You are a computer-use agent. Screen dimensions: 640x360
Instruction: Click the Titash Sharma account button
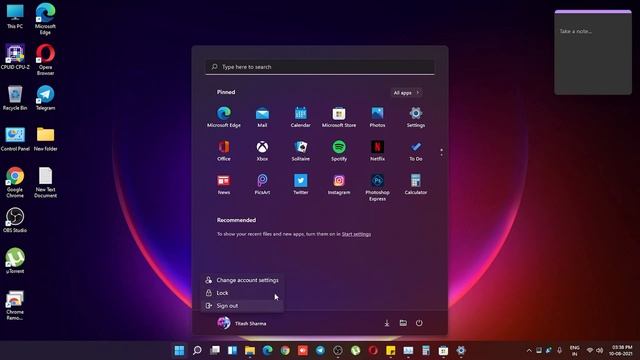pyautogui.click(x=242, y=323)
